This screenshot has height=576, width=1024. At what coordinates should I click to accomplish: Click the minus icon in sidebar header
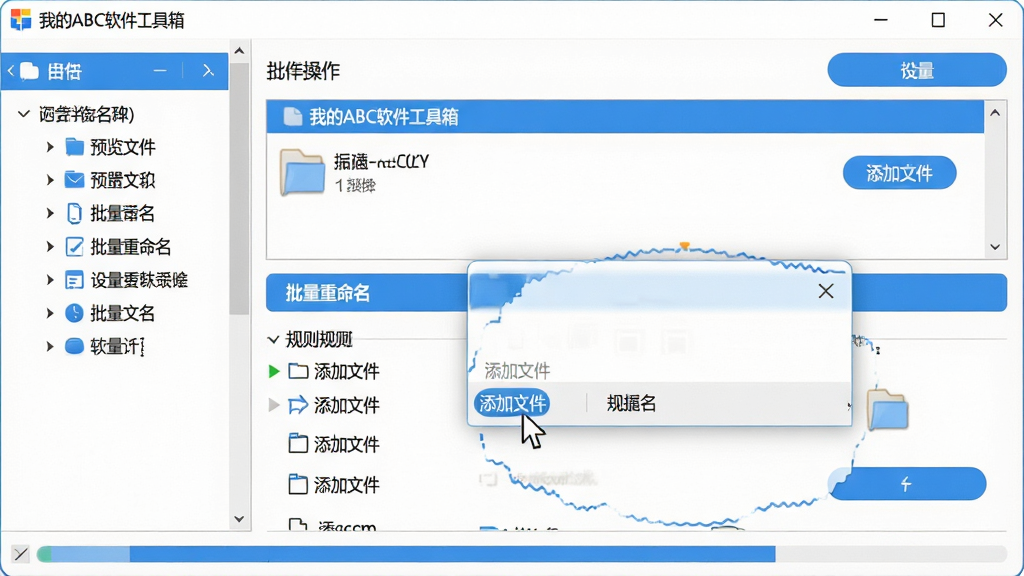point(160,71)
